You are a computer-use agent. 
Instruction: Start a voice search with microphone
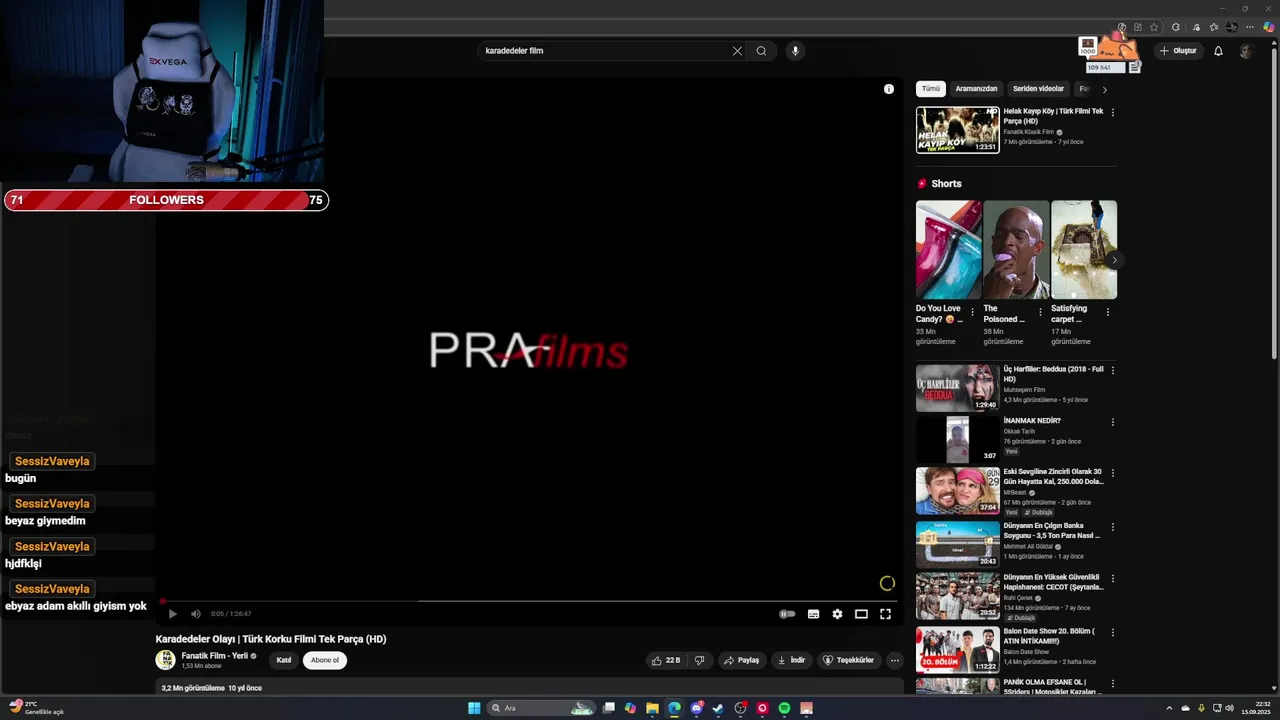coord(795,51)
